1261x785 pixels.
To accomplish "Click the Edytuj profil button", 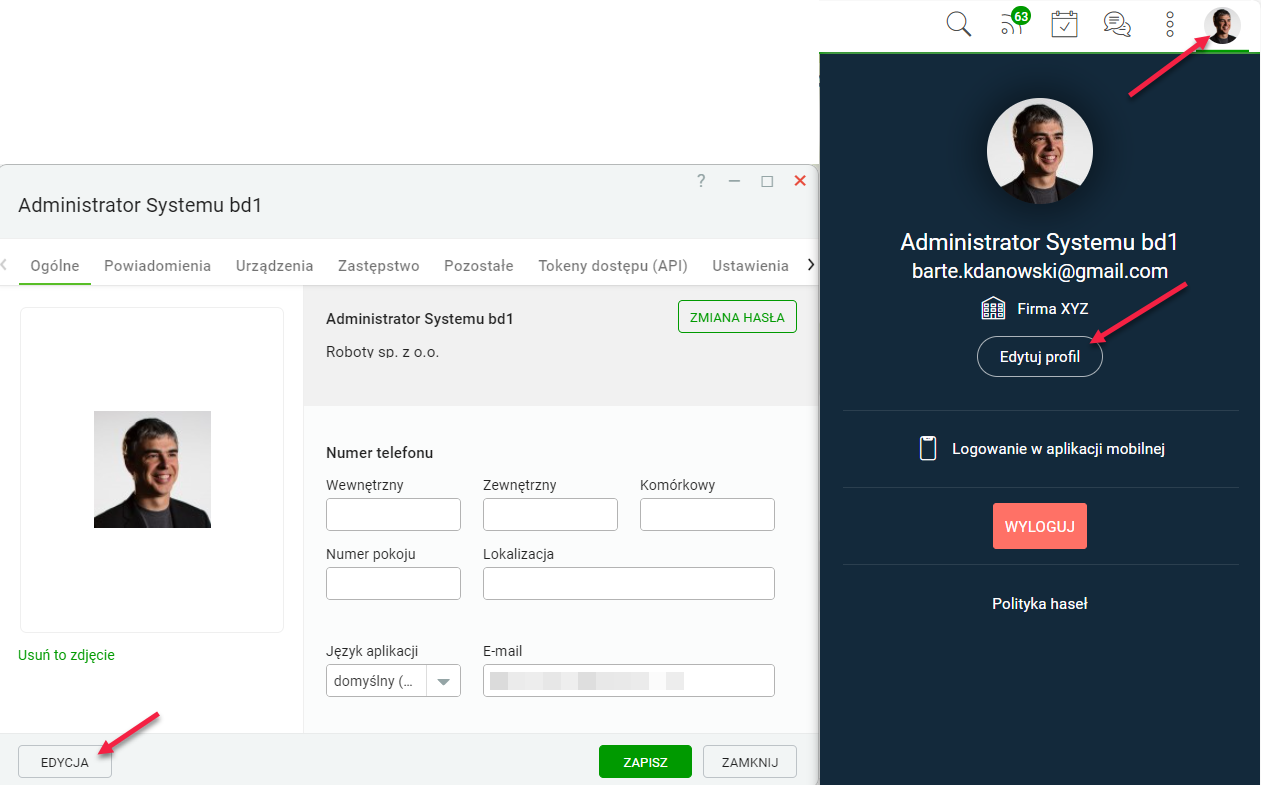I will (1040, 356).
